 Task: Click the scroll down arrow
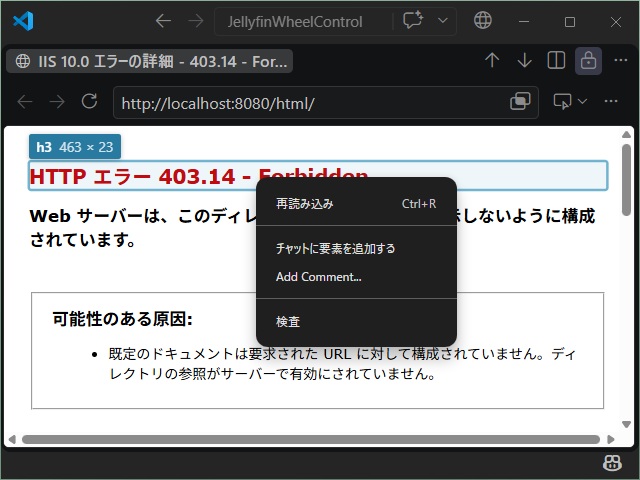tap(627, 424)
